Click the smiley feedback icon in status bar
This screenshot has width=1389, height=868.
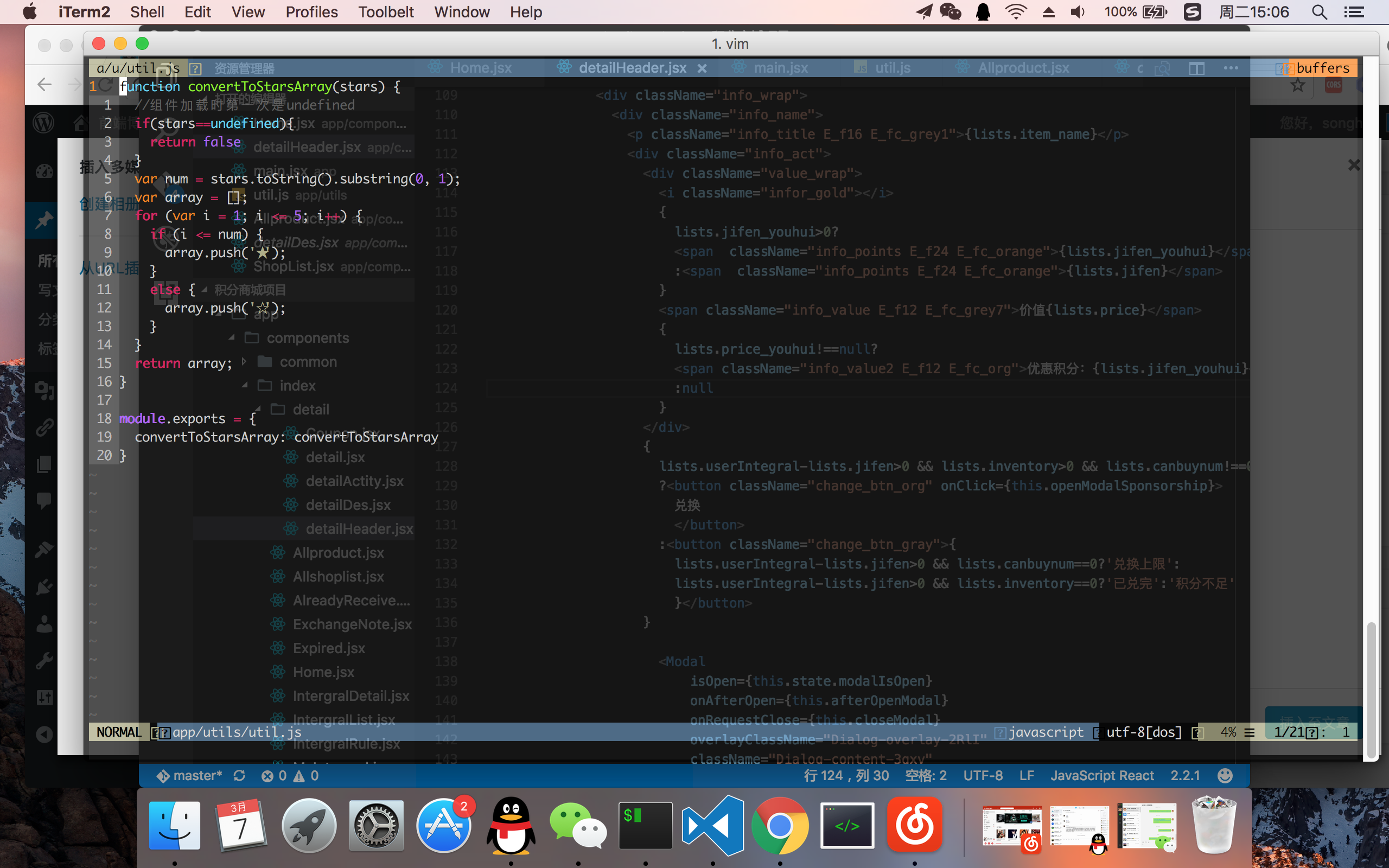coord(1224,776)
